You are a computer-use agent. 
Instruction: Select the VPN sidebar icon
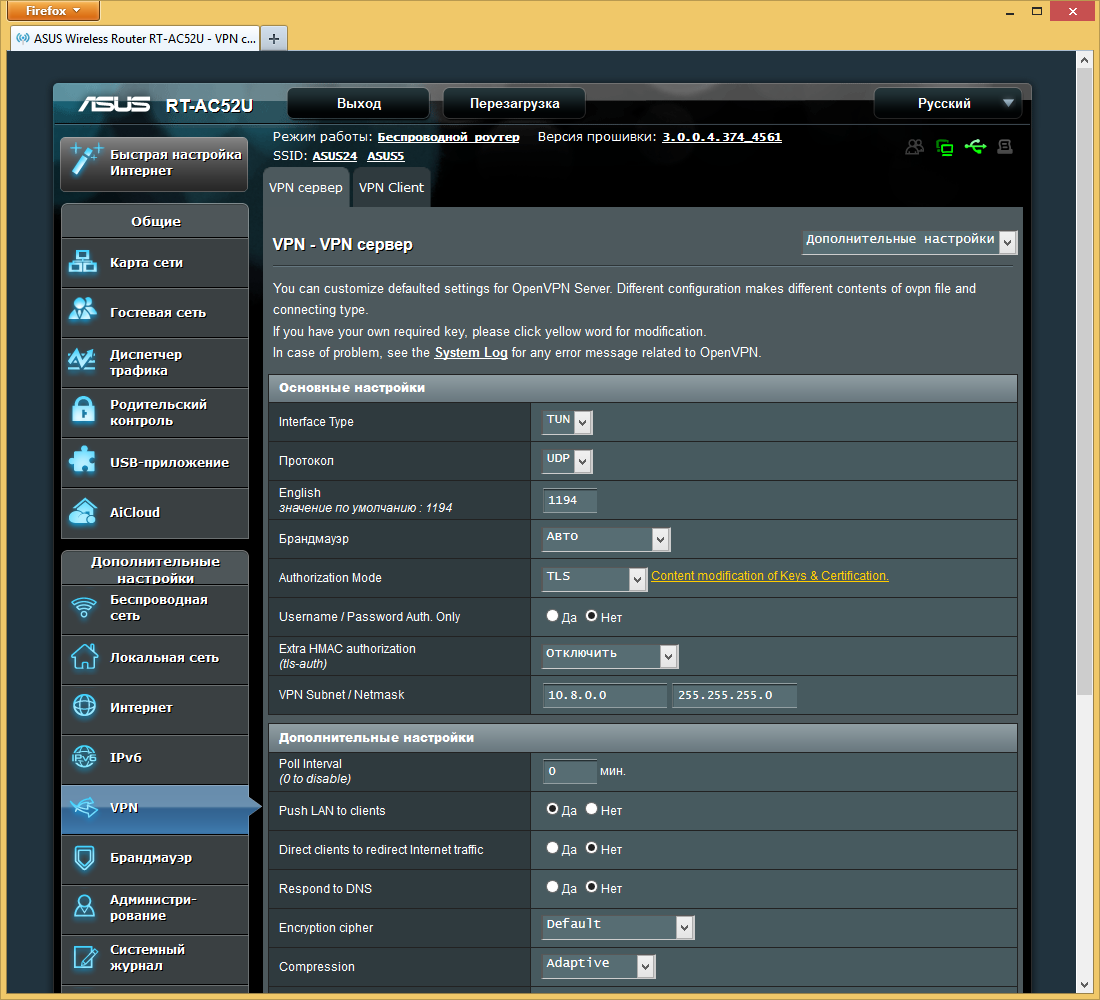tap(84, 807)
